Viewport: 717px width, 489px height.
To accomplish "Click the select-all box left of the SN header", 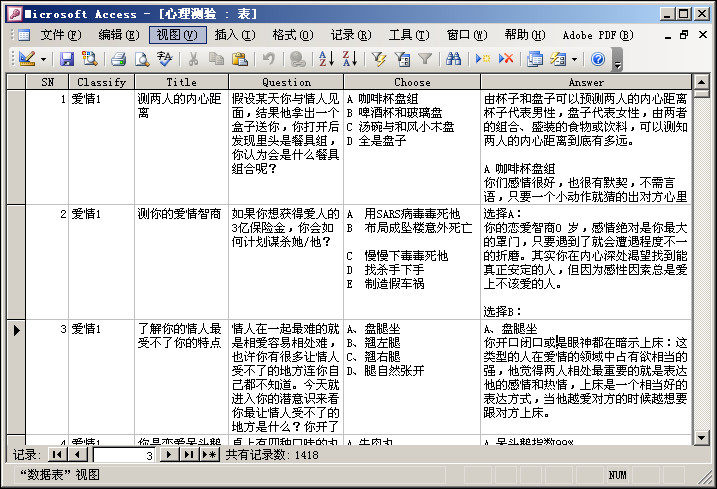I will [16, 82].
